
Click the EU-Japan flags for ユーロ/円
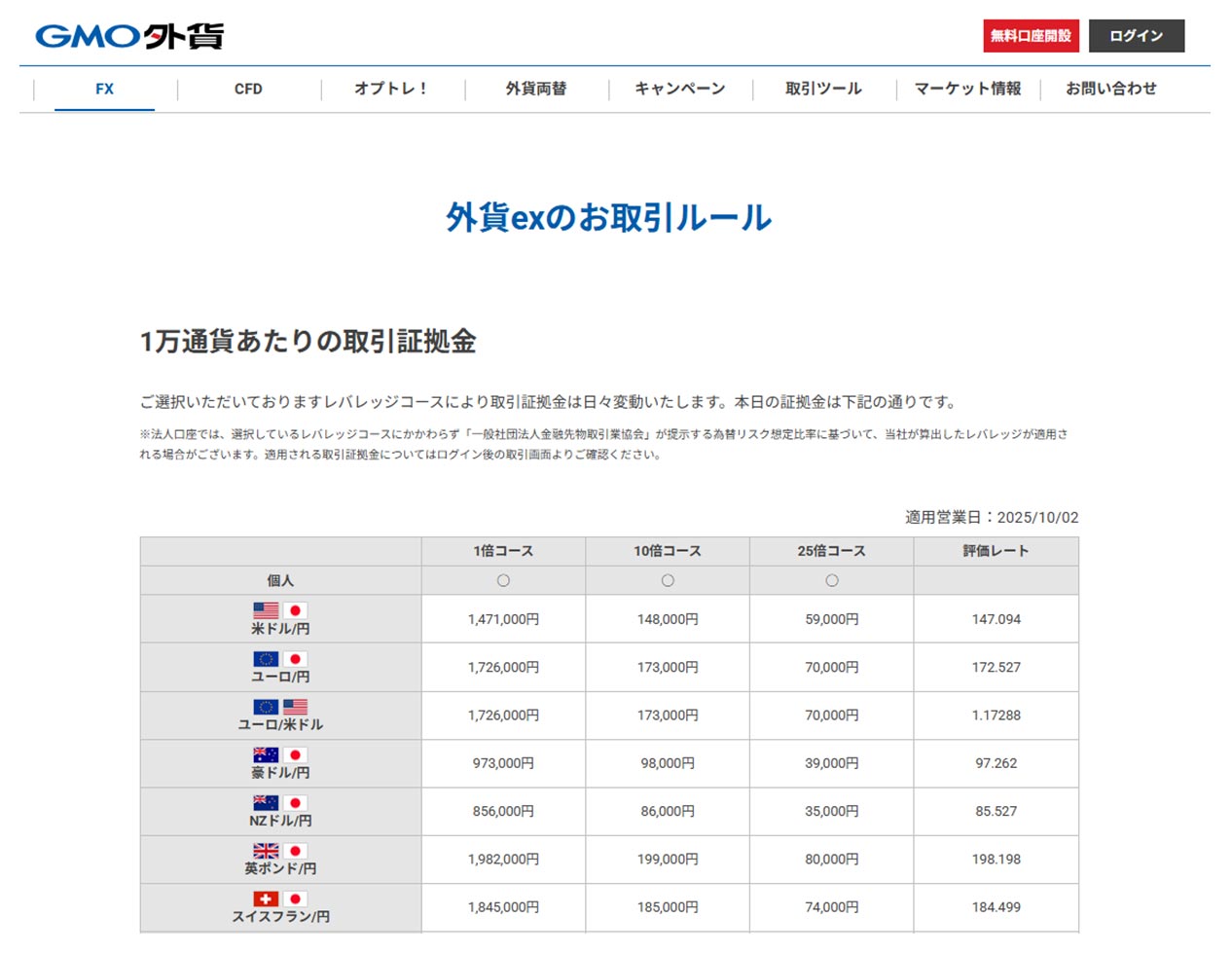click(x=280, y=659)
